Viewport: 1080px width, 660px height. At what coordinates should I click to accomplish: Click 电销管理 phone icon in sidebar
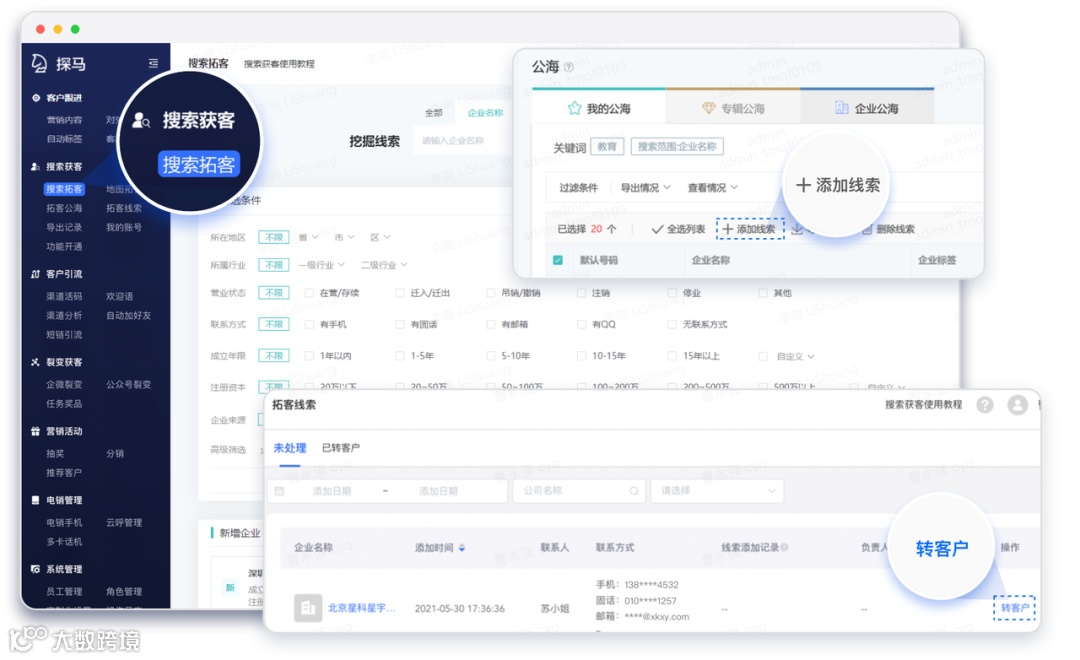pos(36,500)
